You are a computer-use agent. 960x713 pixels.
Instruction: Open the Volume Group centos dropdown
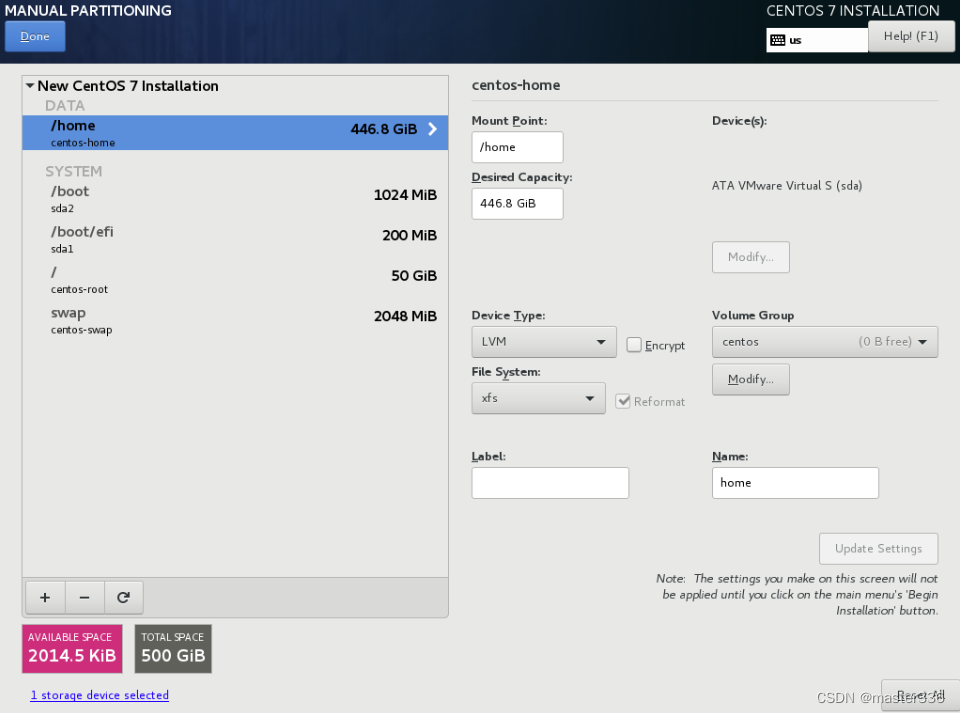(x=825, y=342)
